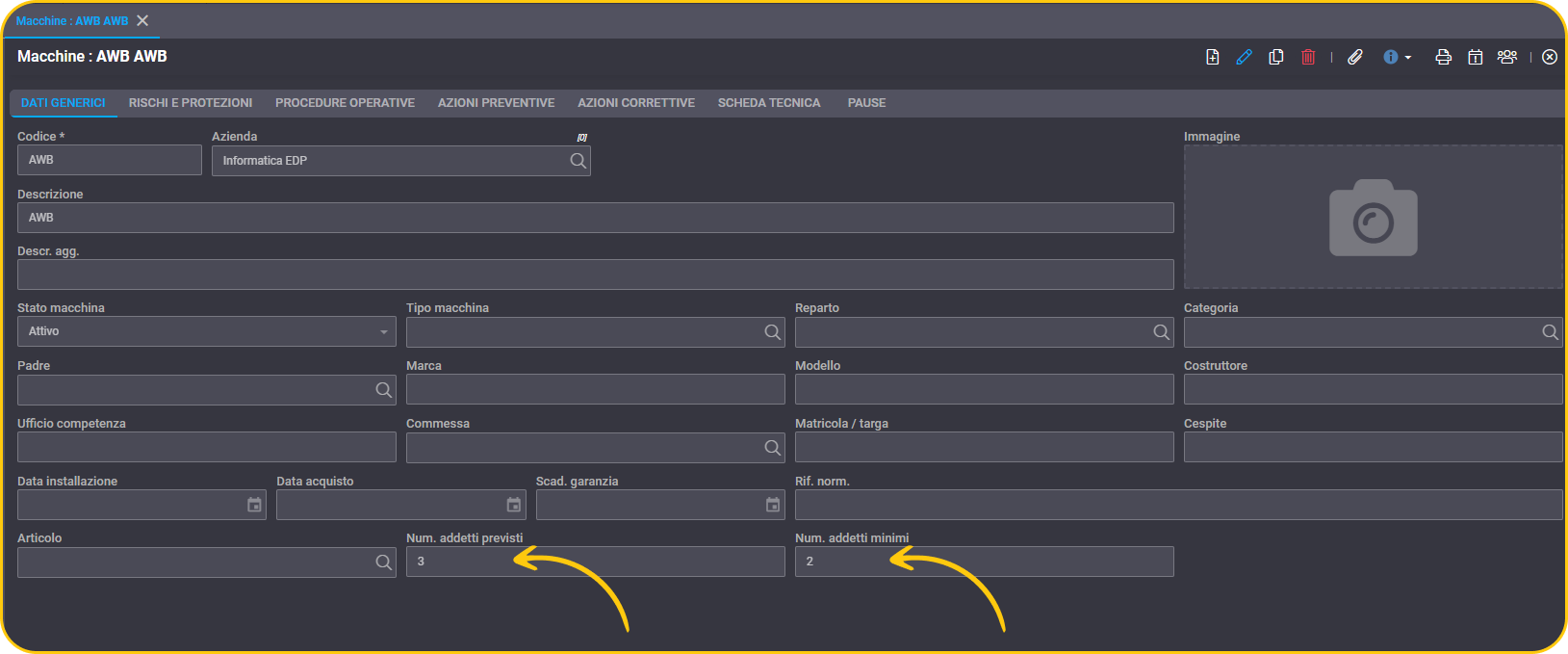The height and width of the screenshot is (654, 1568).
Task: Click the Marca input field
Action: point(596,389)
